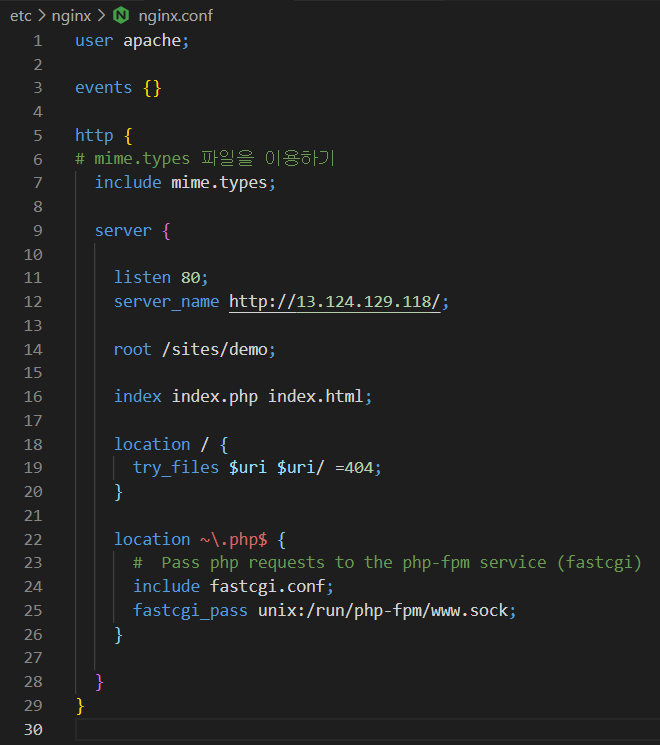The width and height of the screenshot is (660, 745).
Task: Click line number 30 in gutter
Action: point(33,729)
